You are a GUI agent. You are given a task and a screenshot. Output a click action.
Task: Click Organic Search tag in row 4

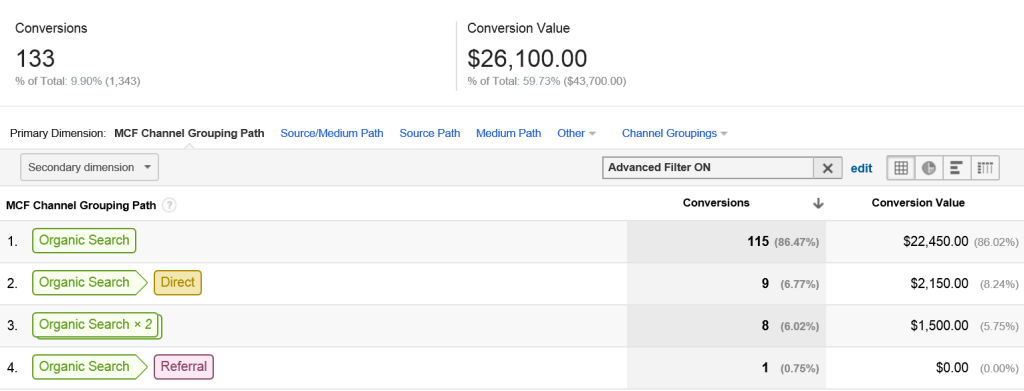(88, 367)
